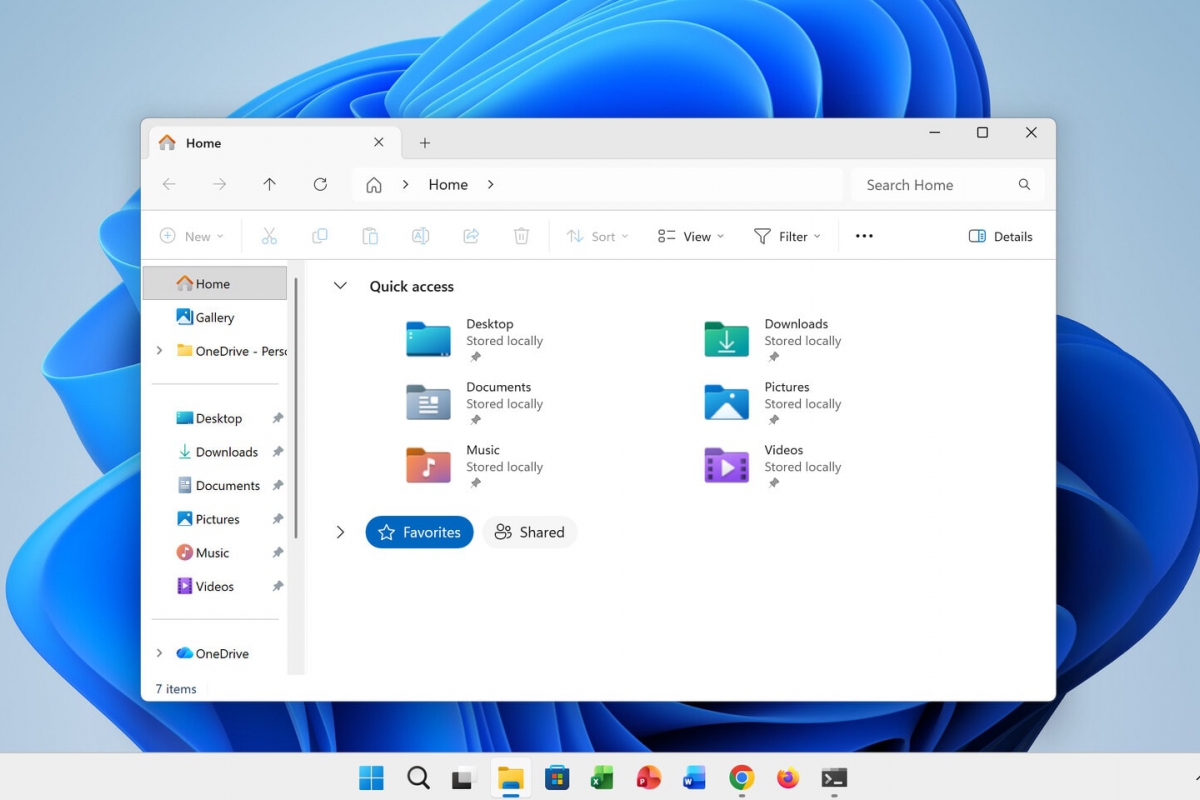The image size is (1200, 800).
Task: Open Task View from taskbar
Action: (x=464, y=778)
